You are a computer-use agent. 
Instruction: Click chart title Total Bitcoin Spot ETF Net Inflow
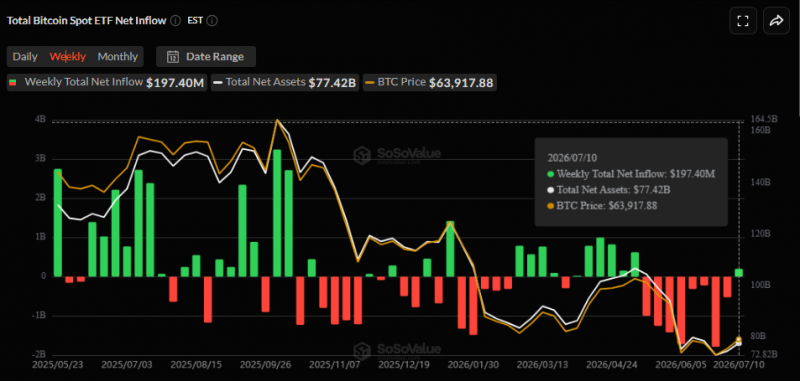click(86, 21)
